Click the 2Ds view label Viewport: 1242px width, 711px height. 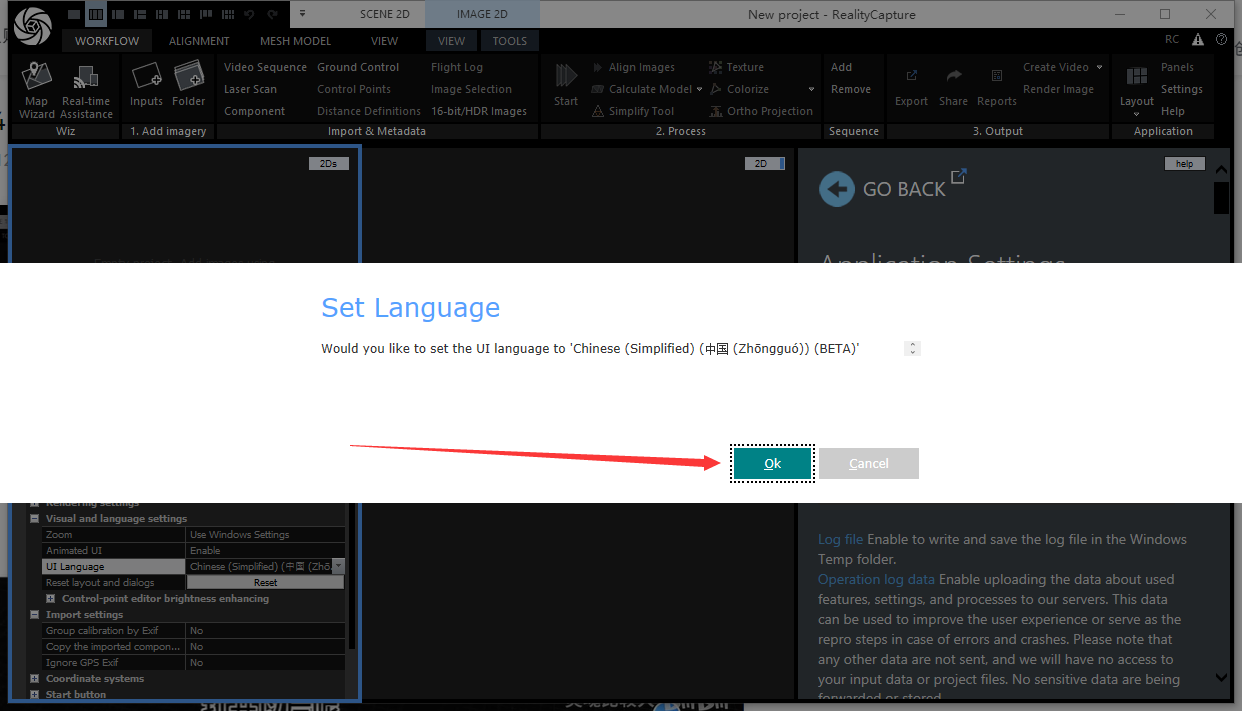[x=329, y=164]
